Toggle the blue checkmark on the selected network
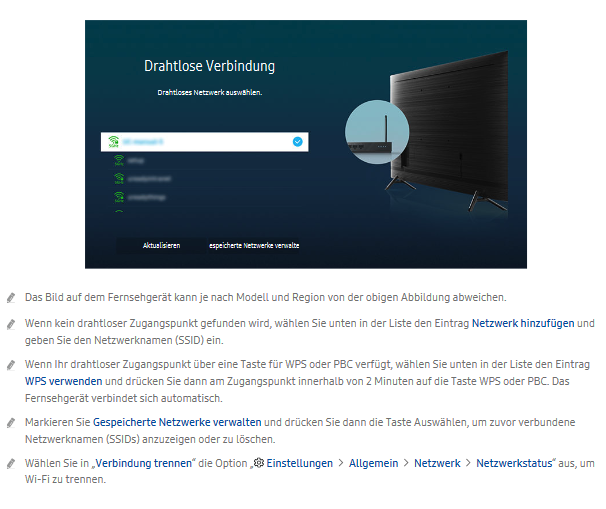Viewport: 606px width, 509px height. pos(297,142)
